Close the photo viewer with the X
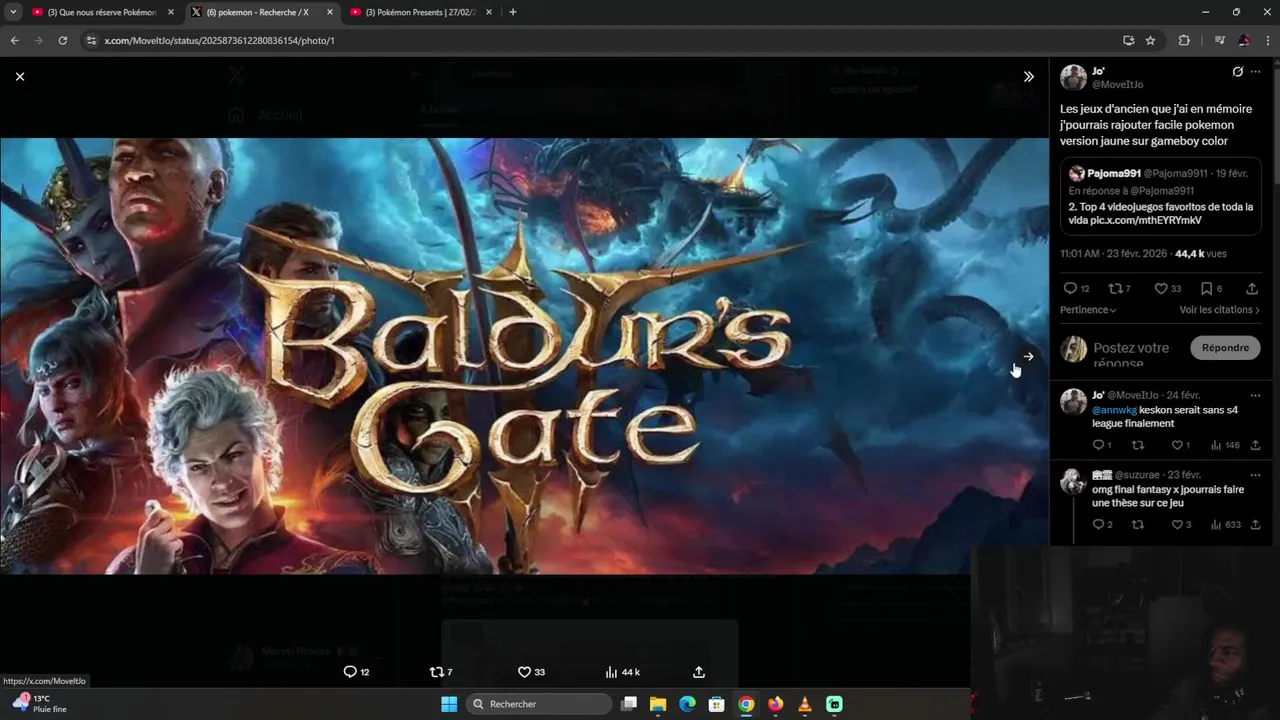The height and width of the screenshot is (720, 1280). [19, 76]
